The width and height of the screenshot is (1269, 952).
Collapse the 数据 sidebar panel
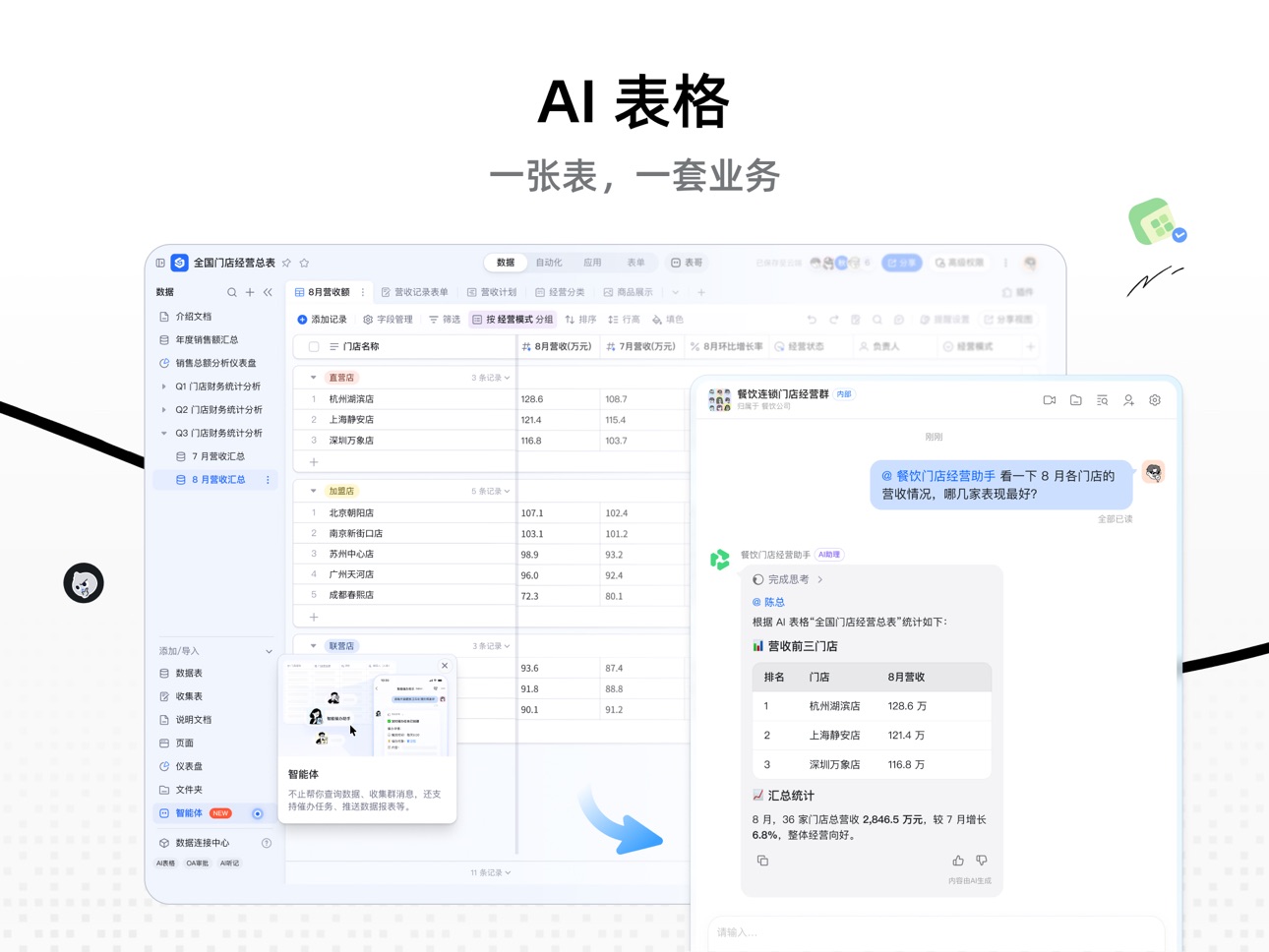268,292
